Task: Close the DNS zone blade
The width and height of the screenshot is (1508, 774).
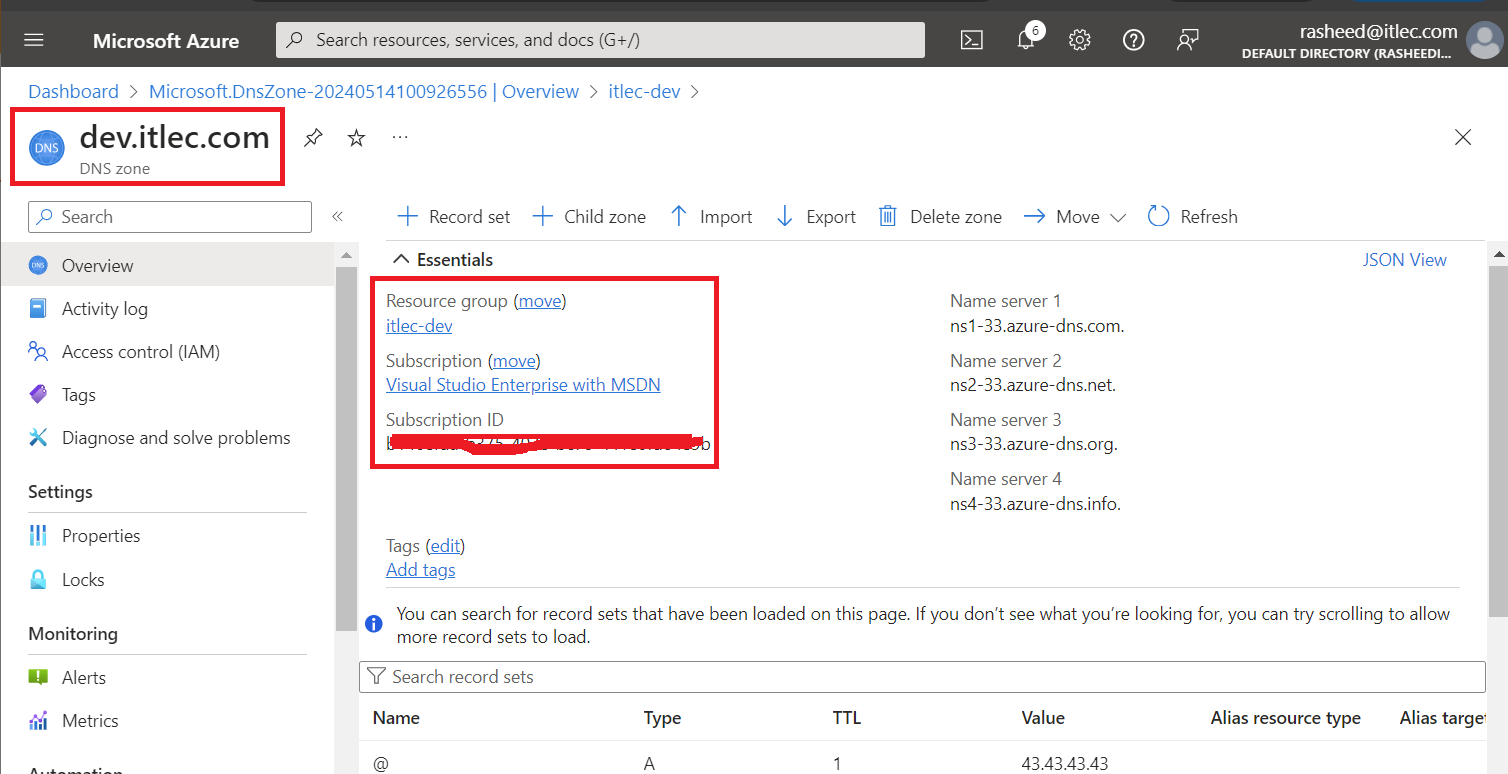Action: pyautogui.click(x=1463, y=138)
